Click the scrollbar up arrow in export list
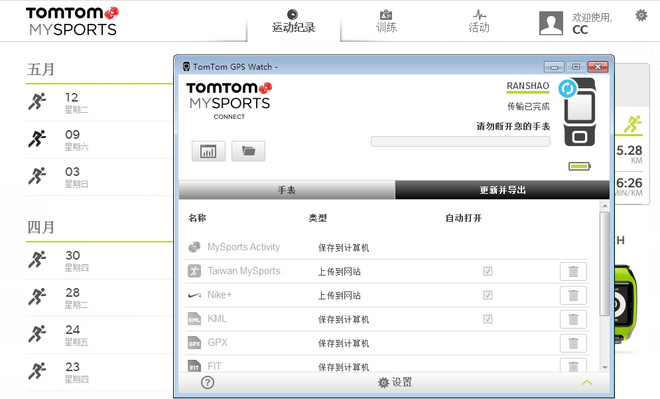 (x=605, y=206)
